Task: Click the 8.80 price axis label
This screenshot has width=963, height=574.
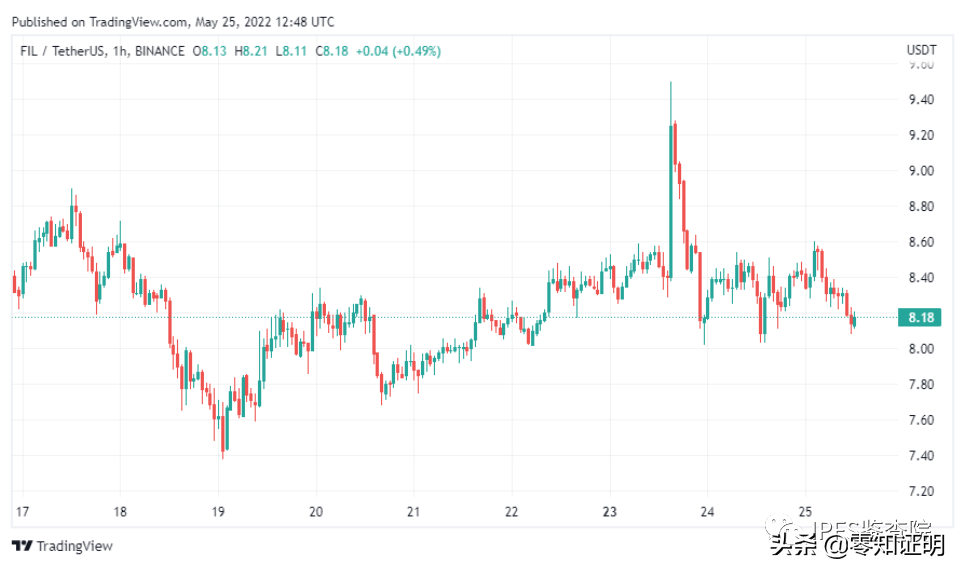Action: 921,206
